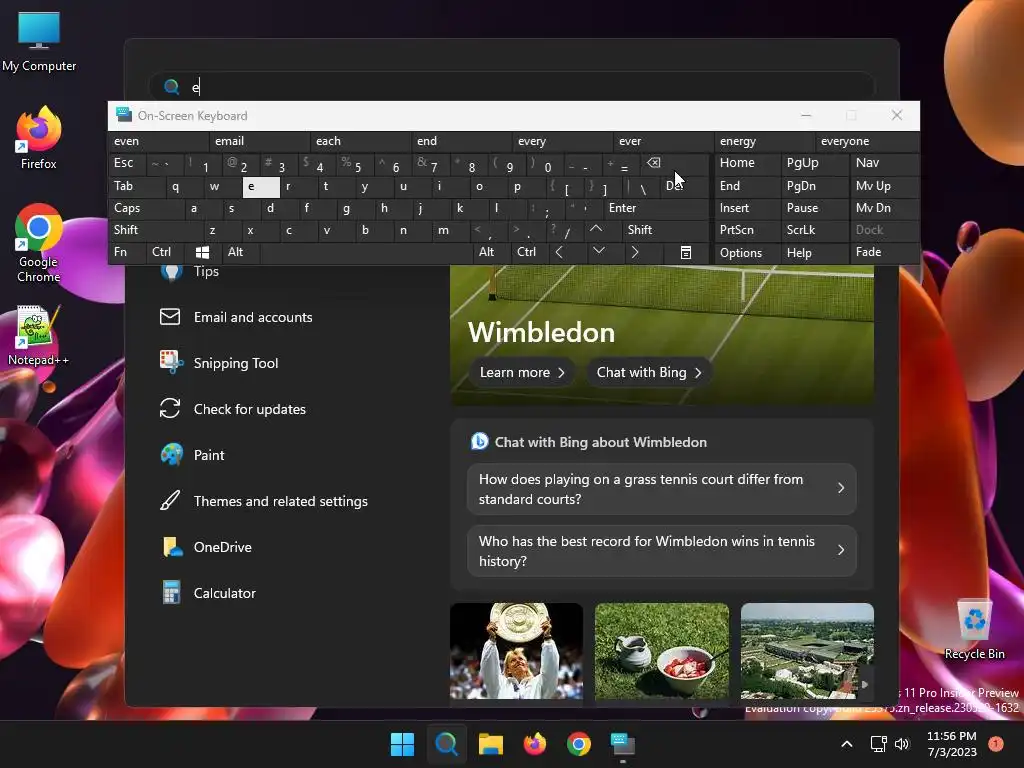Click in the search input field
The image size is (1024, 768).
(x=511, y=86)
